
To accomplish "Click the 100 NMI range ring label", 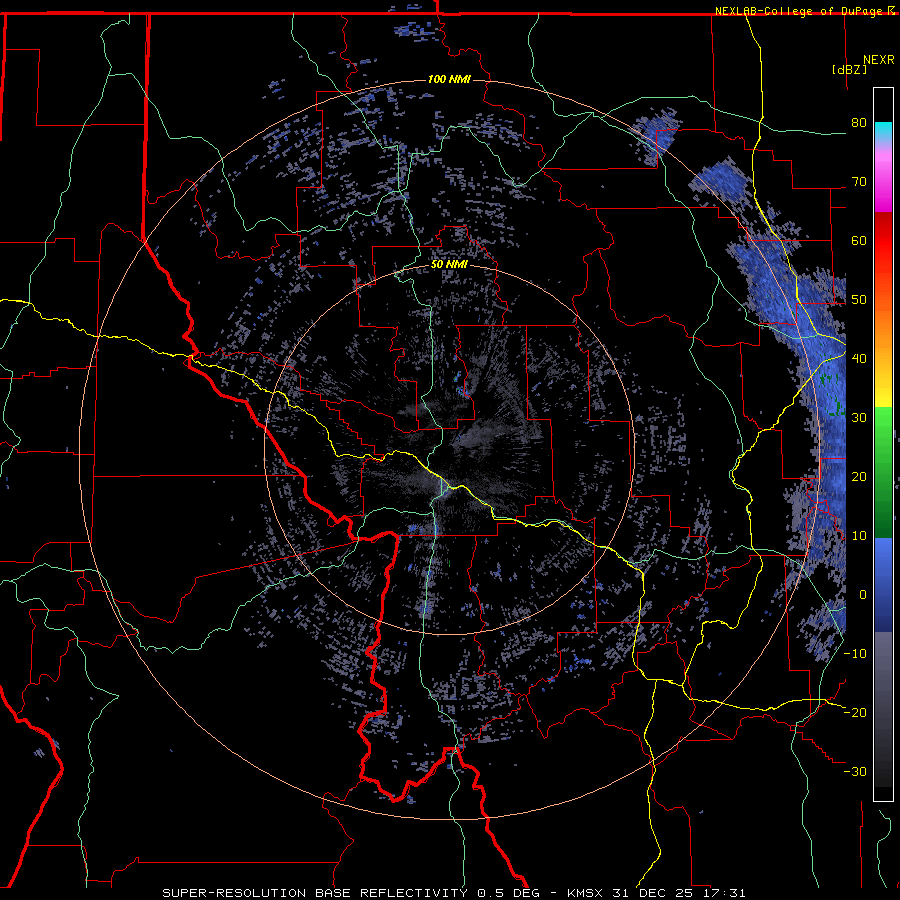I will (x=449, y=79).
